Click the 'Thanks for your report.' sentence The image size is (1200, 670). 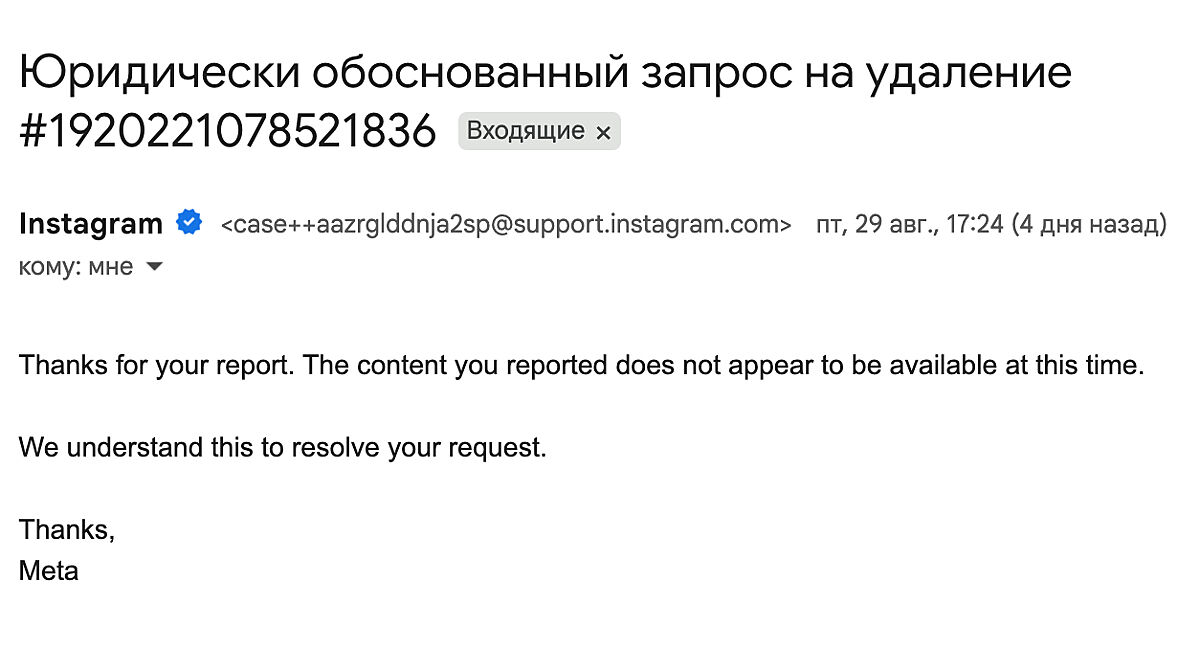pyautogui.click(x=157, y=365)
